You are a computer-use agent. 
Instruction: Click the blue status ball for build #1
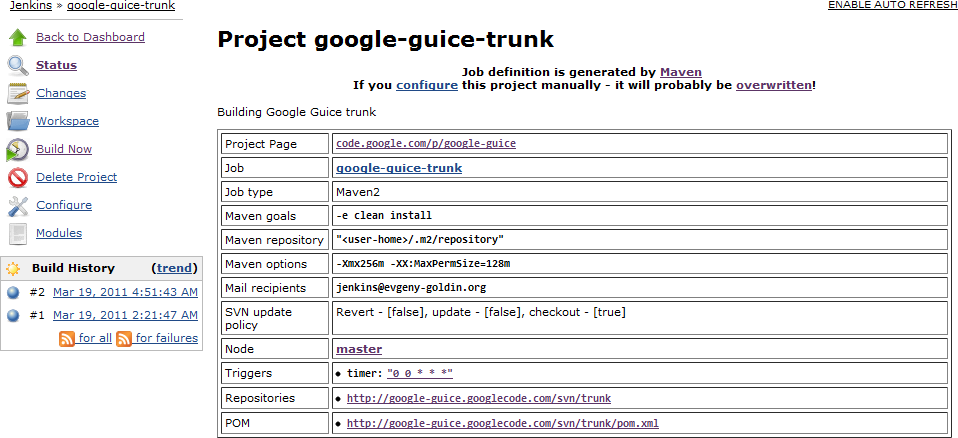13,316
